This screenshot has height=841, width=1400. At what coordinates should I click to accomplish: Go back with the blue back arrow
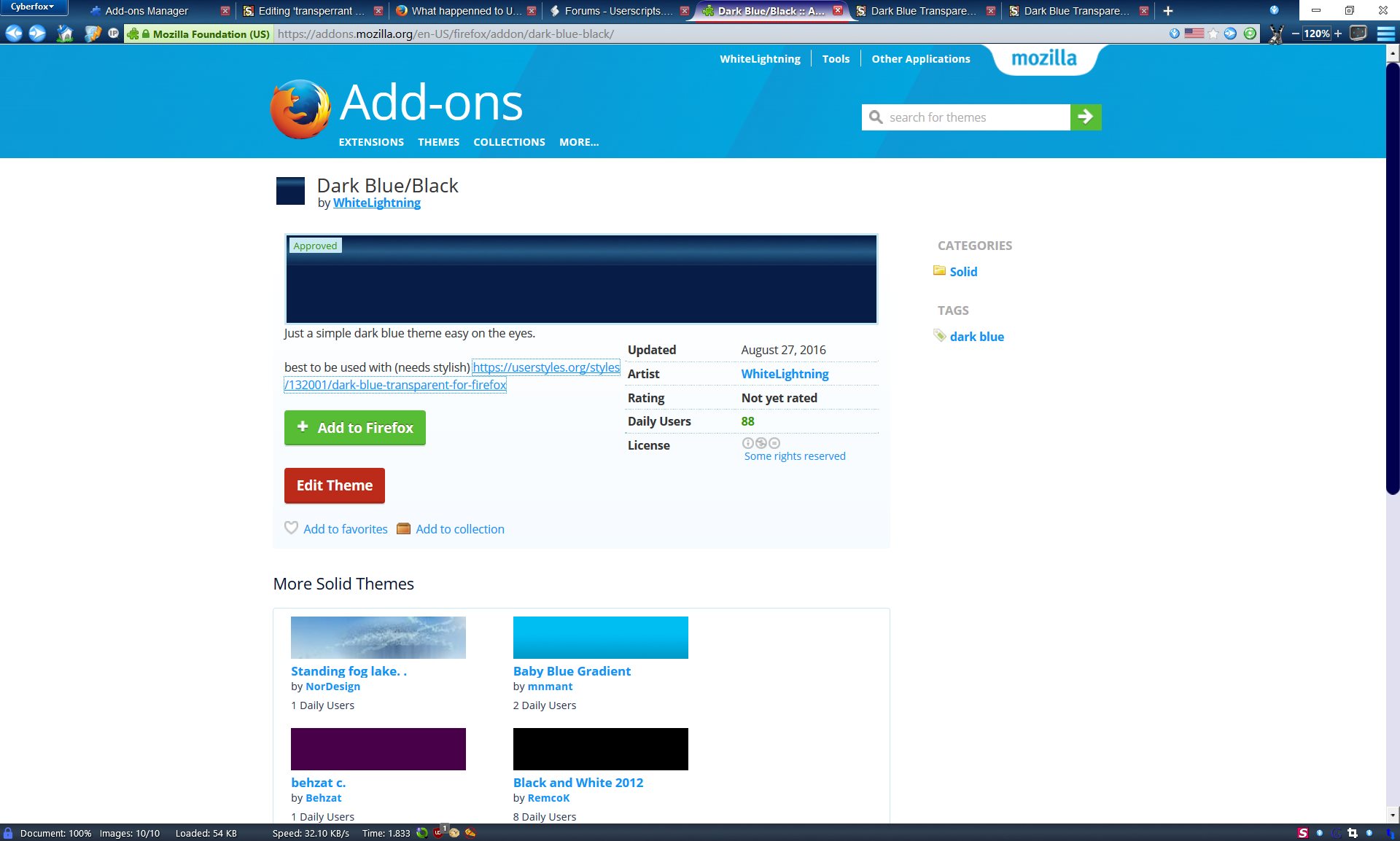[14, 34]
